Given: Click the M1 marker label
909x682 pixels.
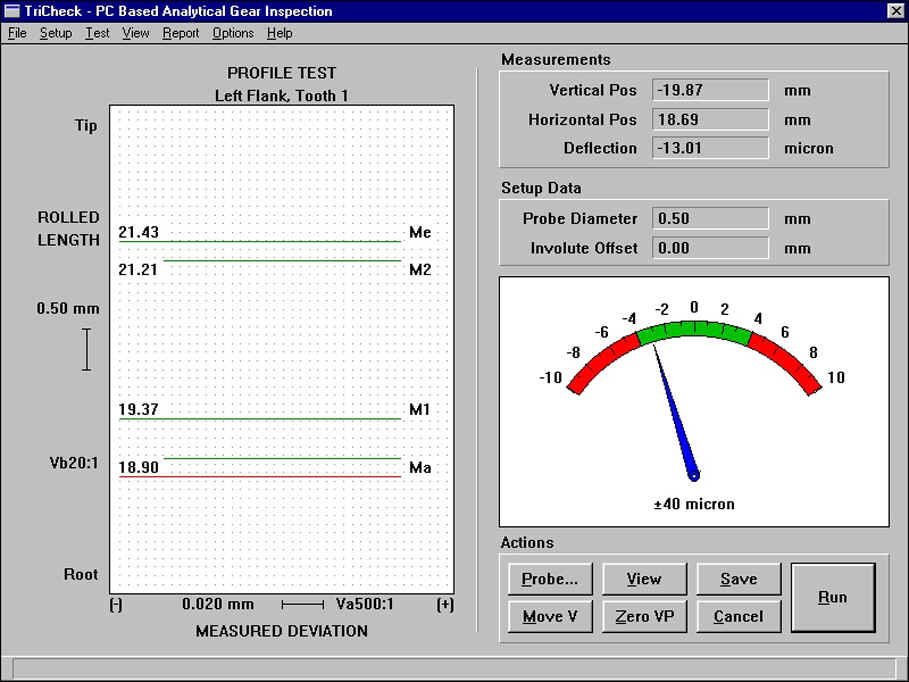Looking at the screenshot, I should pos(420,409).
